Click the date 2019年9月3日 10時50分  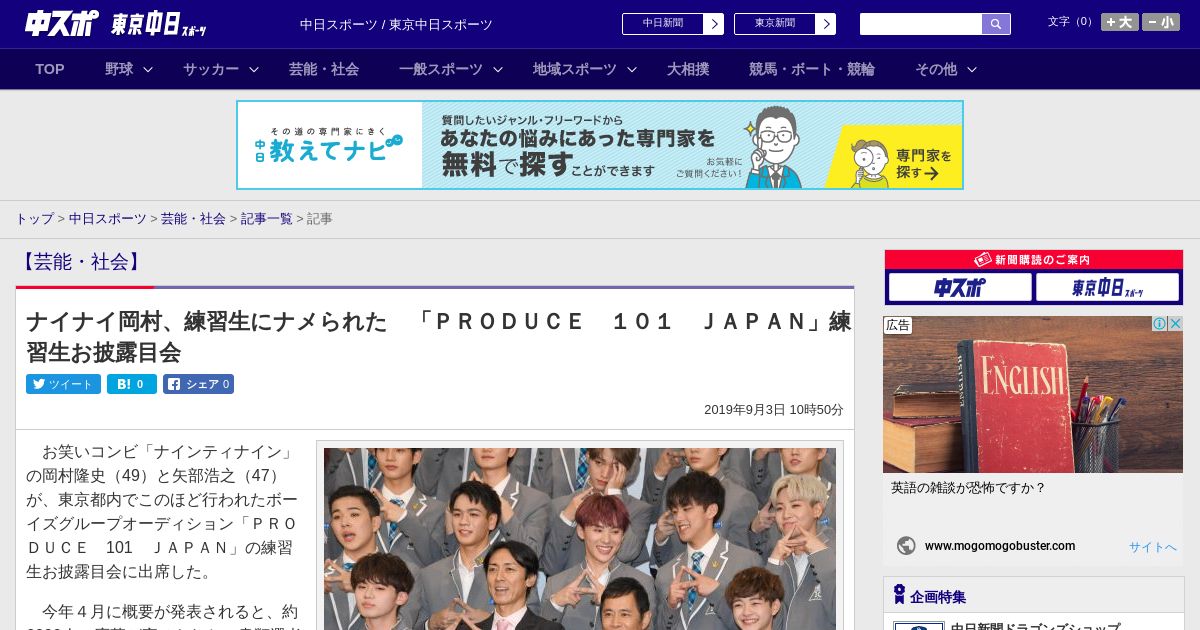[x=773, y=410]
